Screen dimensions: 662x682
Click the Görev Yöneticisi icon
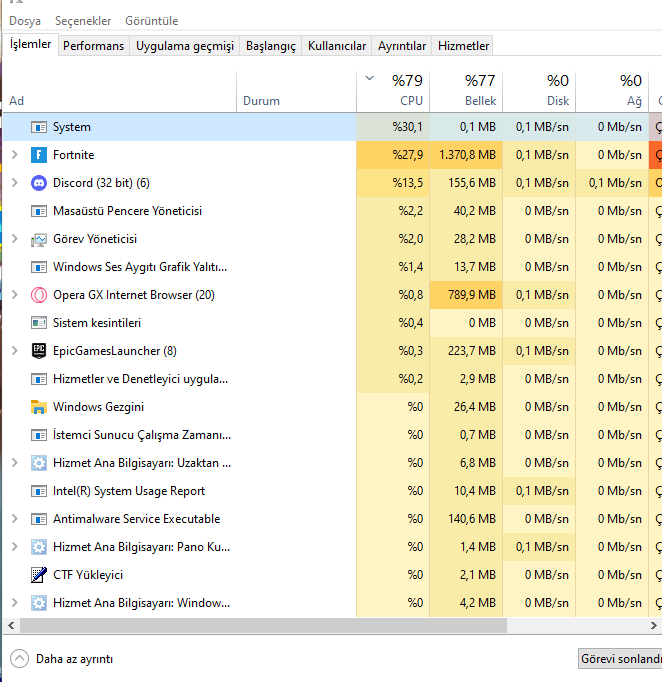(39, 239)
